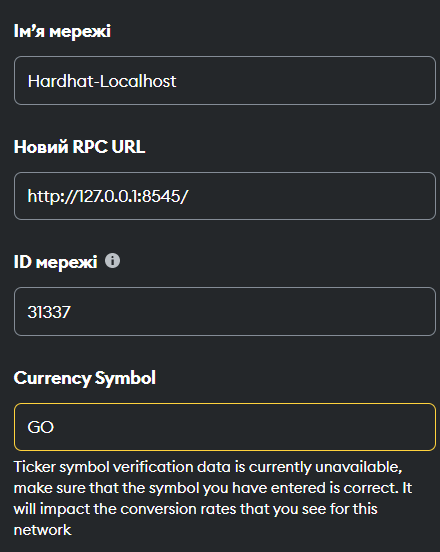440x552 pixels.
Task: Select the ID мережі input box
Action: pyautogui.click(x=225, y=312)
